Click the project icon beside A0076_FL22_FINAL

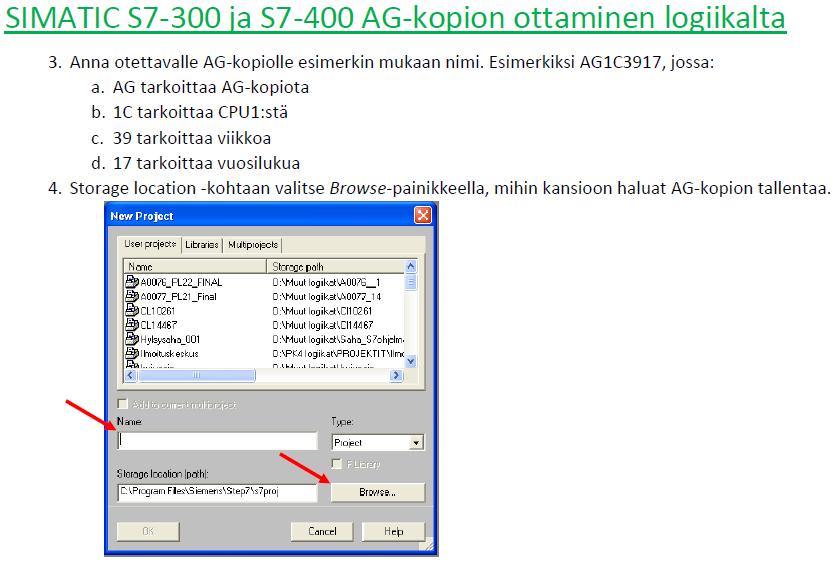click(x=131, y=282)
